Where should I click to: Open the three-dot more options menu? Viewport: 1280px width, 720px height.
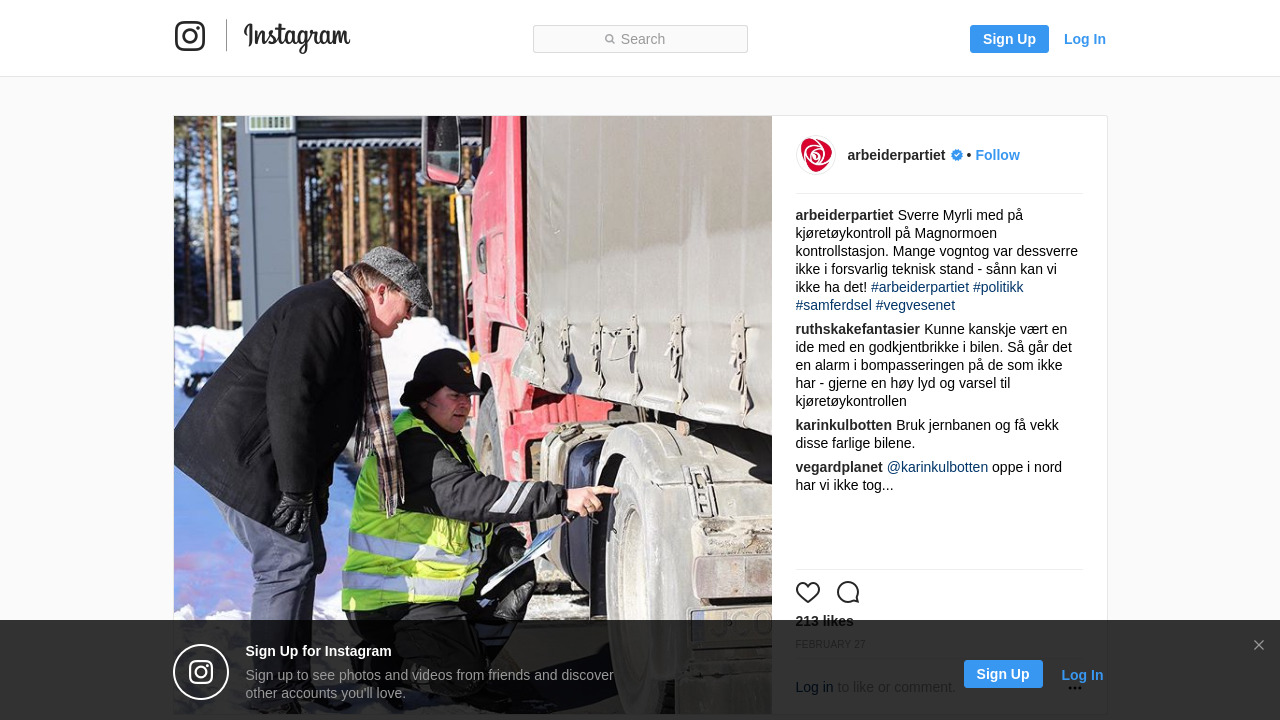click(x=1075, y=688)
